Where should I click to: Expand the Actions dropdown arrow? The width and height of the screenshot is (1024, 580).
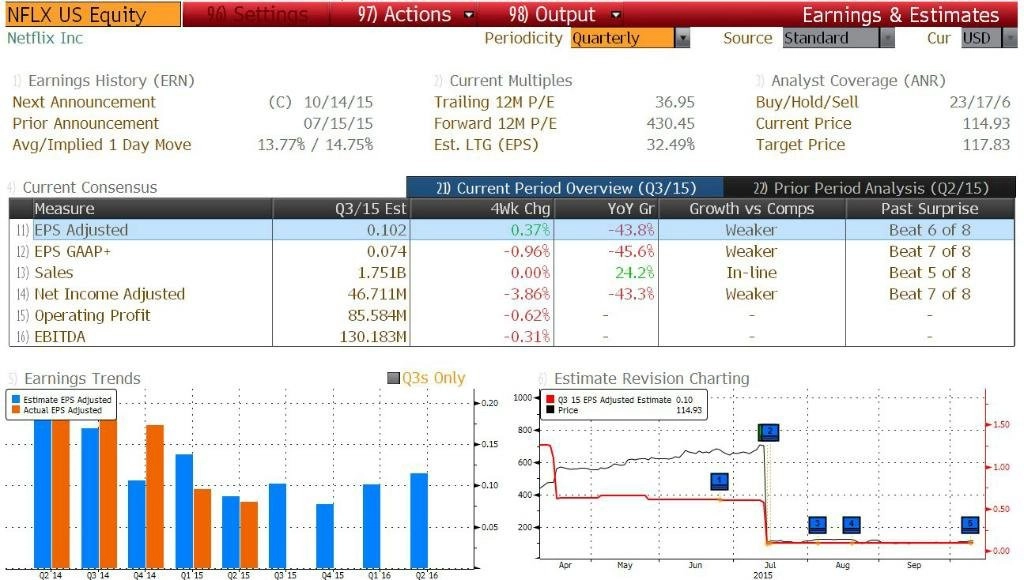click(x=469, y=15)
